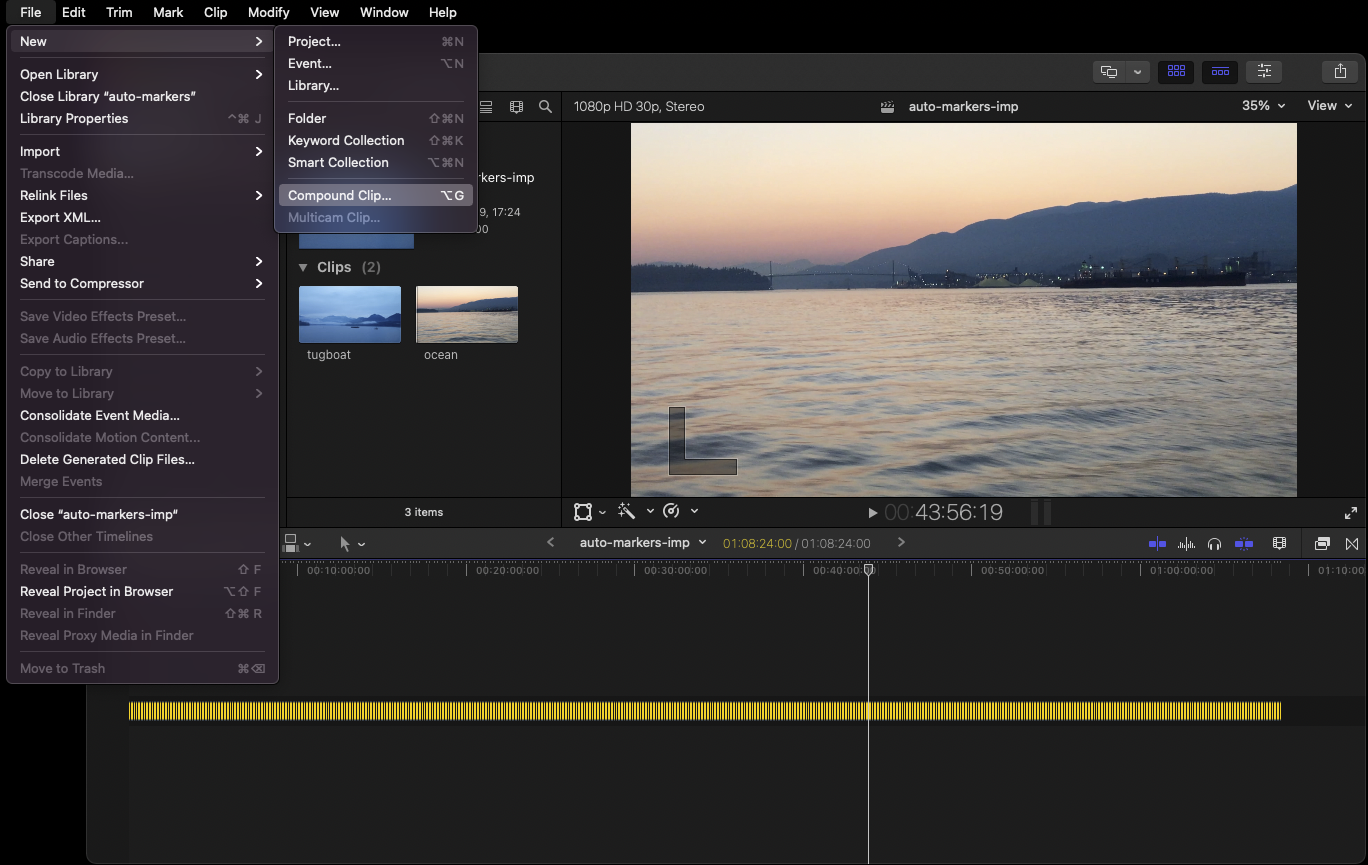The height and width of the screenshot is (865, 1368).
Task: Click Export XML in File menu
Action: [x=60, y=218]
